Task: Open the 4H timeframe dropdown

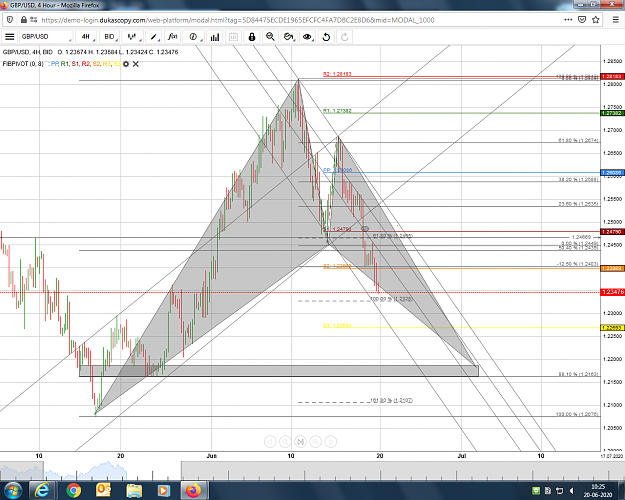Action: pos(86,37)
